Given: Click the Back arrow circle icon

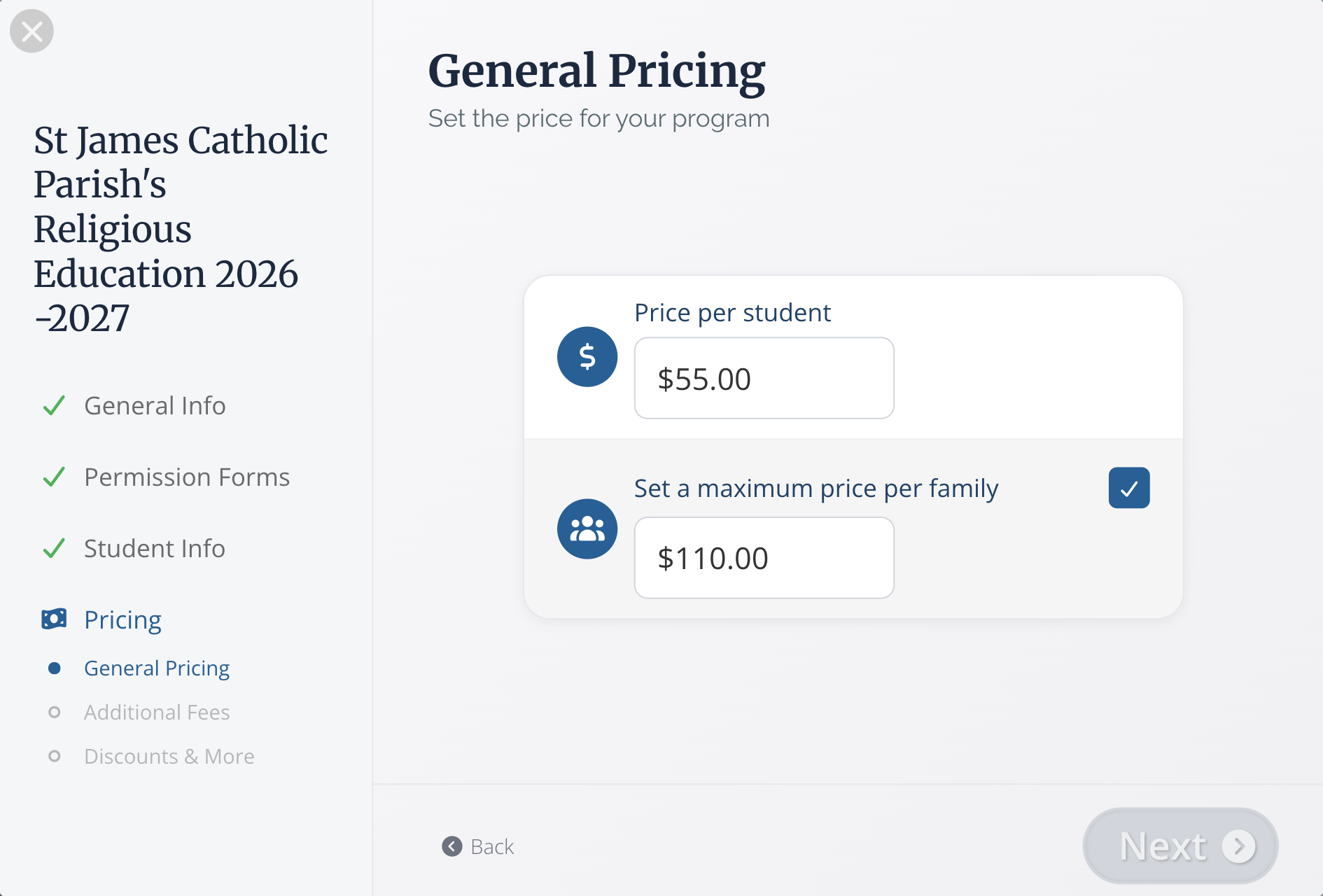Looking at the screenshot, I should (x=452, y=846).
